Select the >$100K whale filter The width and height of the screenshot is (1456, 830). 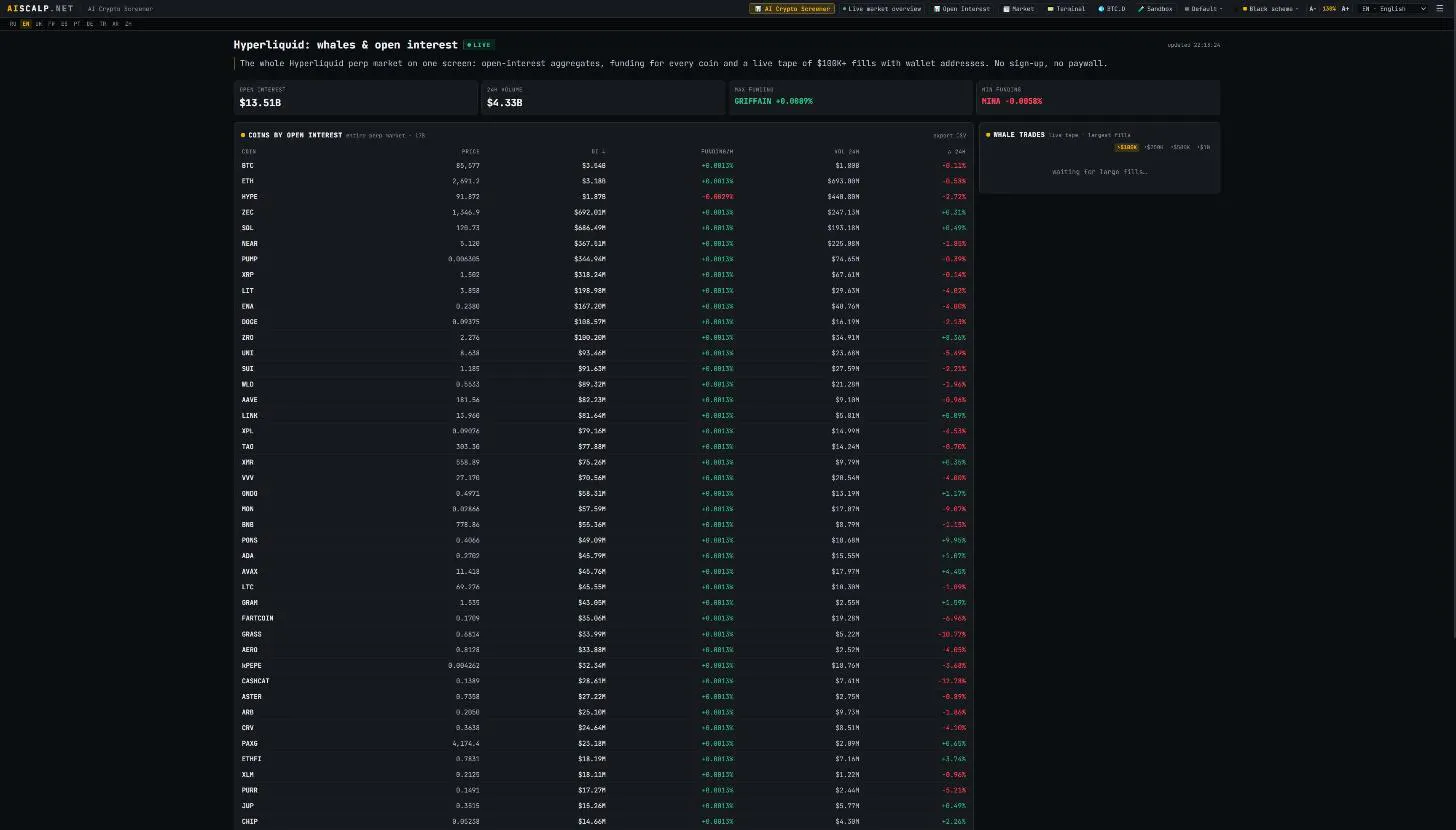1127,147
